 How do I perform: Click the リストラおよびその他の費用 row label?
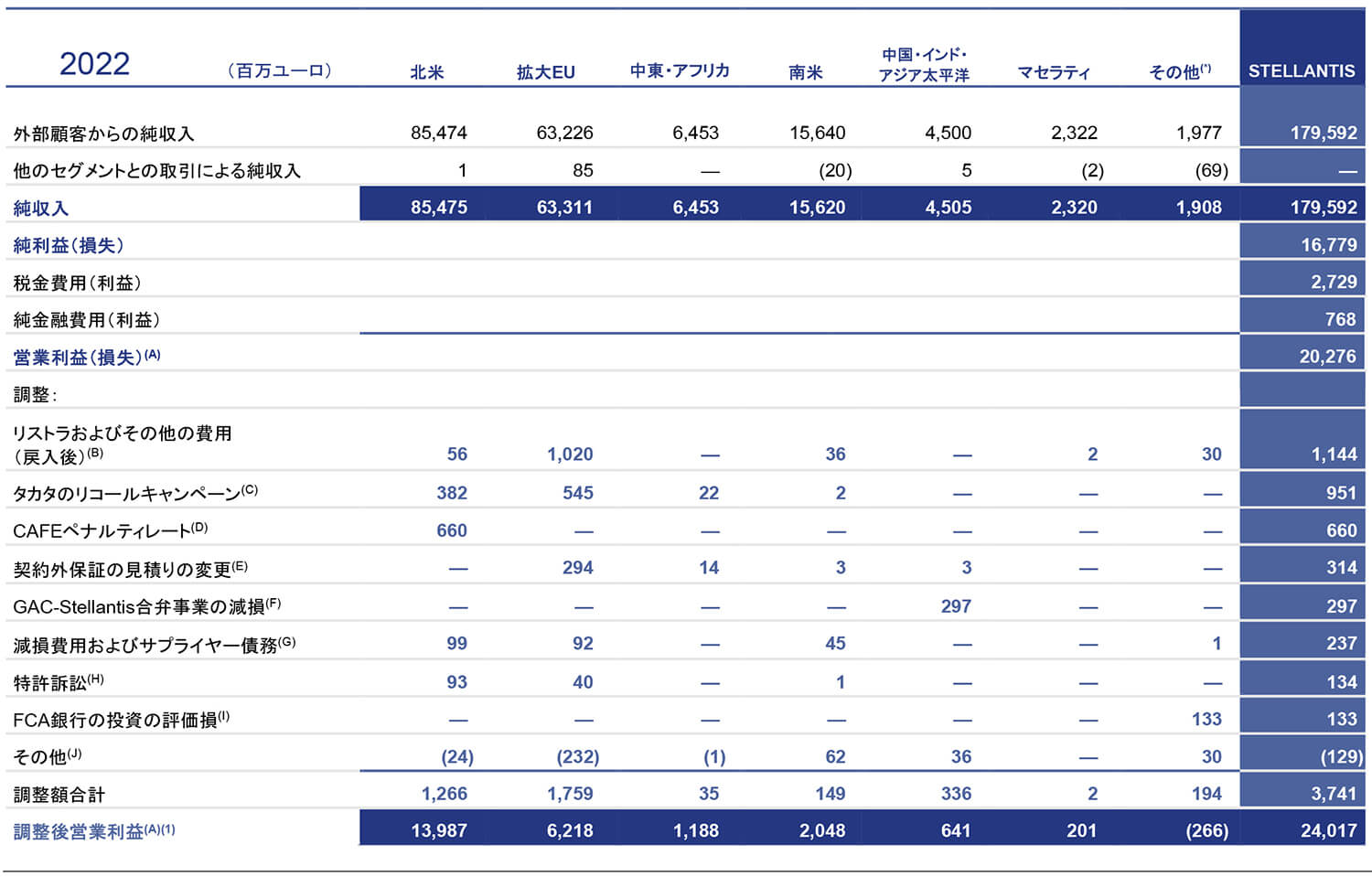123,444
